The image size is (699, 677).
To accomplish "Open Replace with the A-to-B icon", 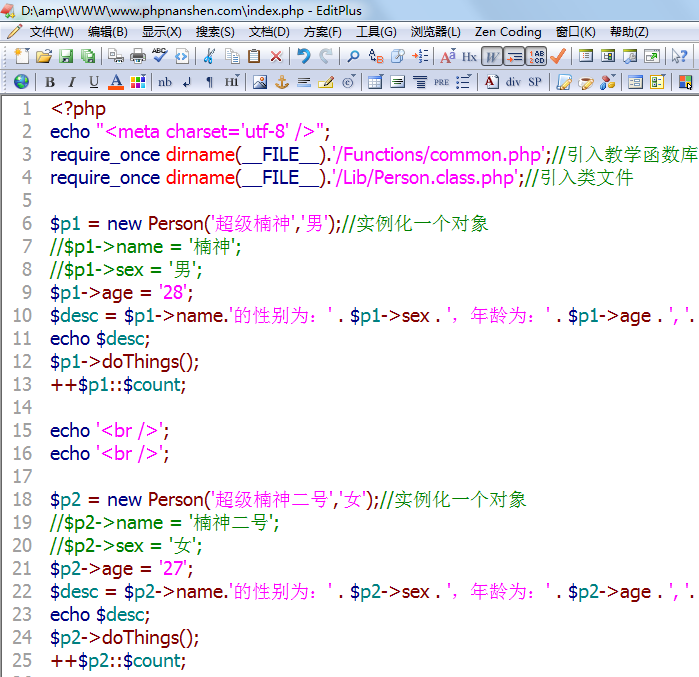I will tap(376, 56).
